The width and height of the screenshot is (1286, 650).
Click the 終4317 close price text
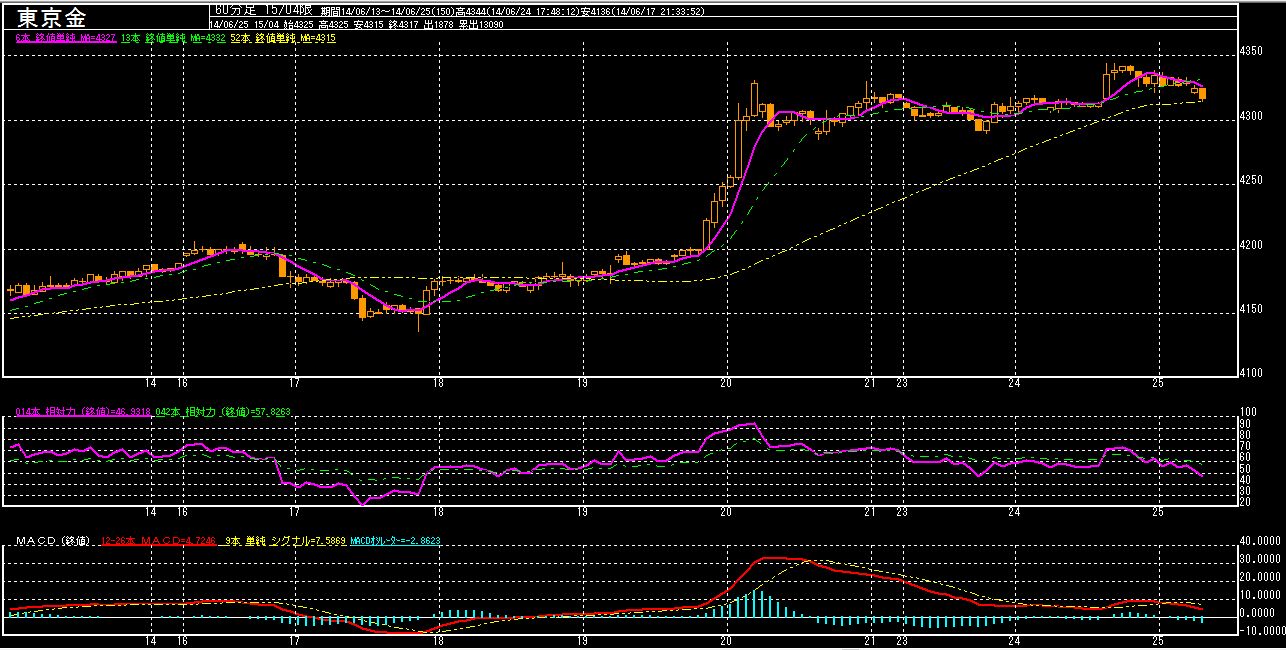pos(404,24)
